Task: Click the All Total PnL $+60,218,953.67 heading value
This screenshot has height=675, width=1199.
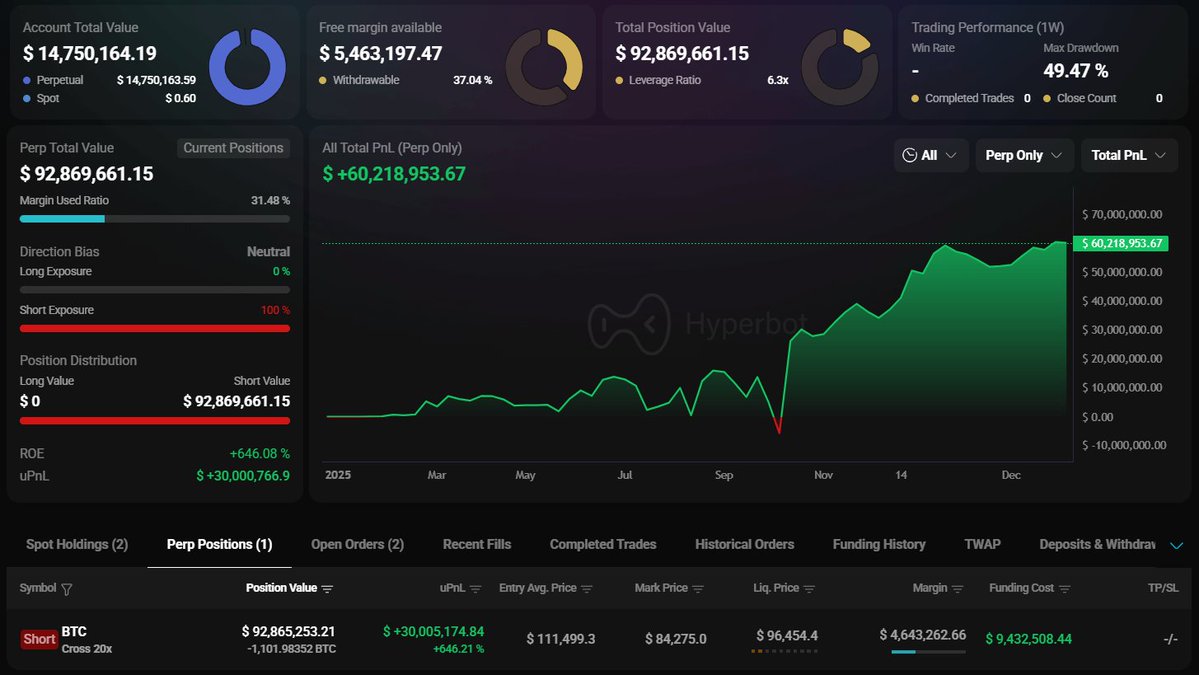Action: [x=394, y=174]
